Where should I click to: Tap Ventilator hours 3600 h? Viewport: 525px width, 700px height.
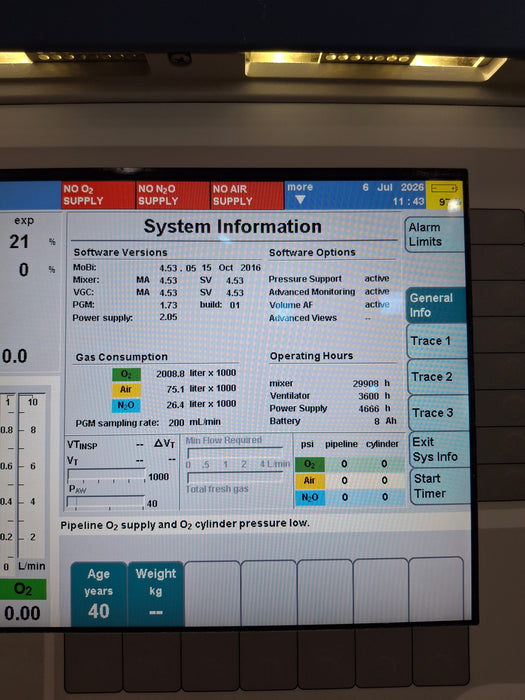coord(330,396)
